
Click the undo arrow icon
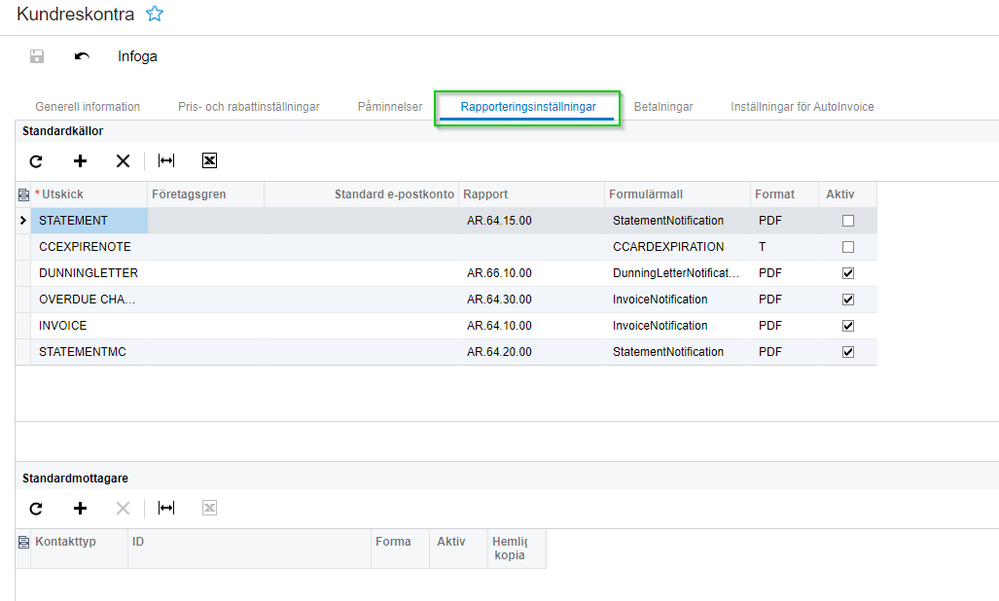coord(82,56)
